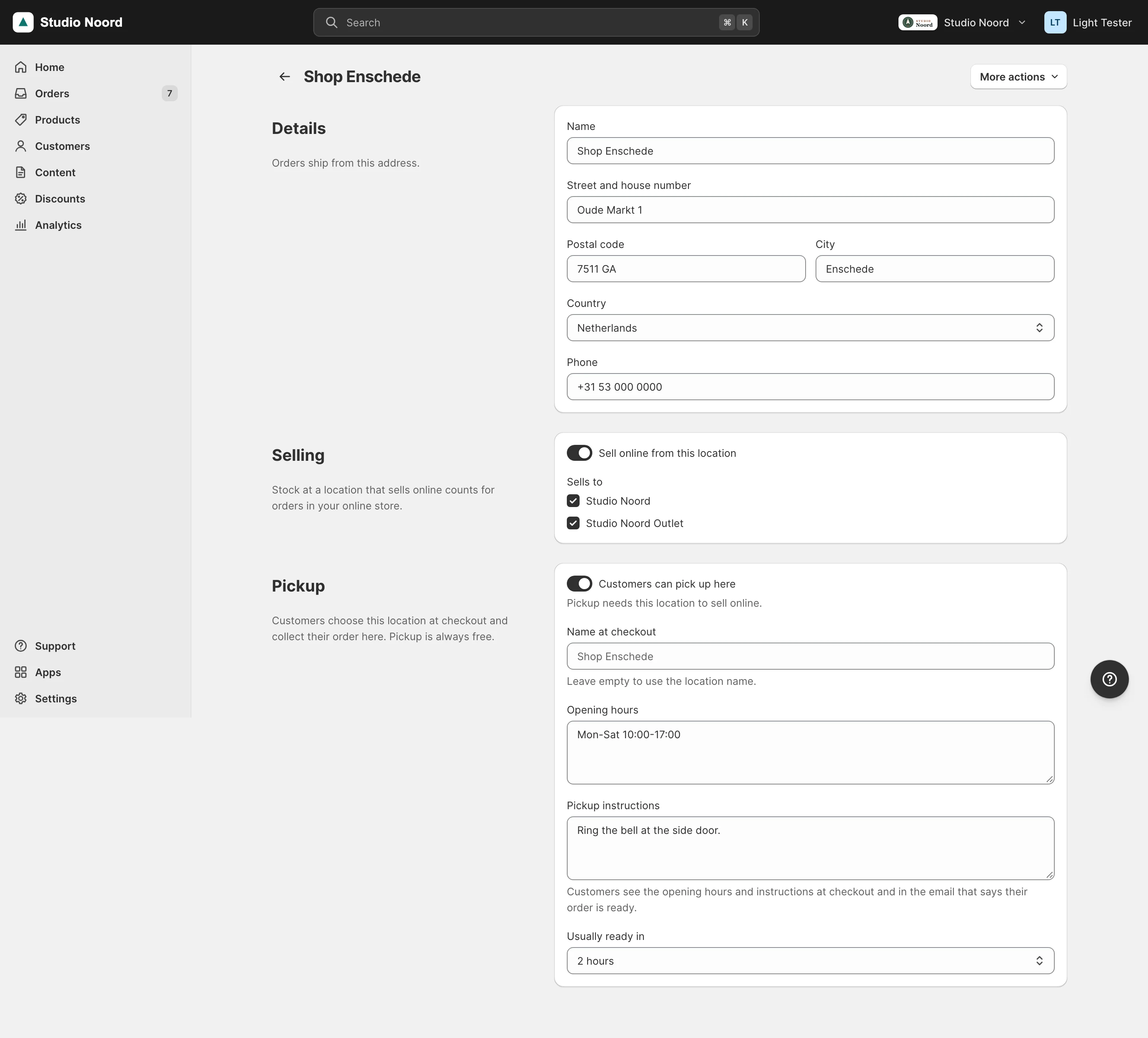Uncheck the Studio Noord Outlet checkbox

(573, 523)
